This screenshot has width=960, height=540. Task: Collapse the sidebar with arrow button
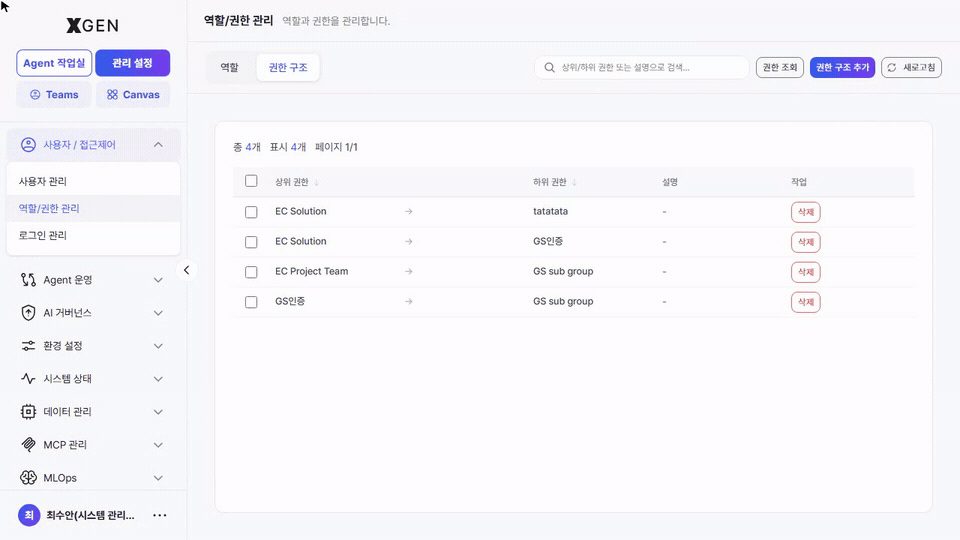[186, 270]
